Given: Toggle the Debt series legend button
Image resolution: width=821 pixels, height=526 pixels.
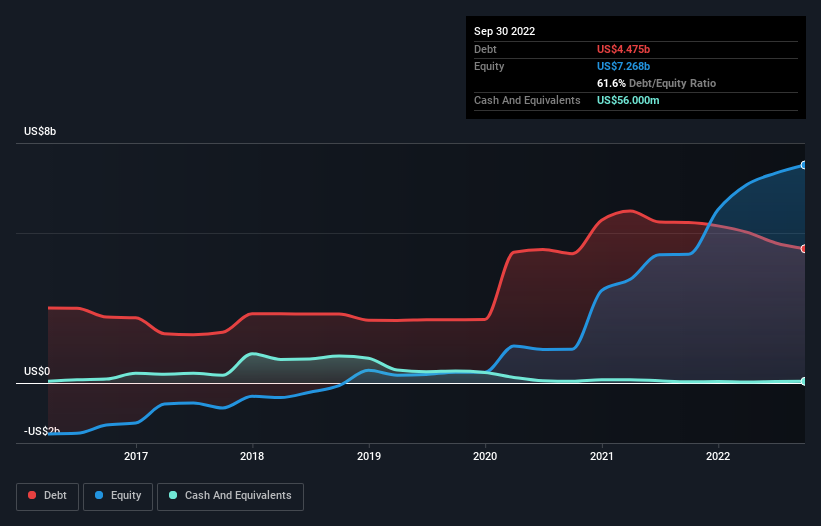Looking at the screenshot, I should (x=47, y=496).
